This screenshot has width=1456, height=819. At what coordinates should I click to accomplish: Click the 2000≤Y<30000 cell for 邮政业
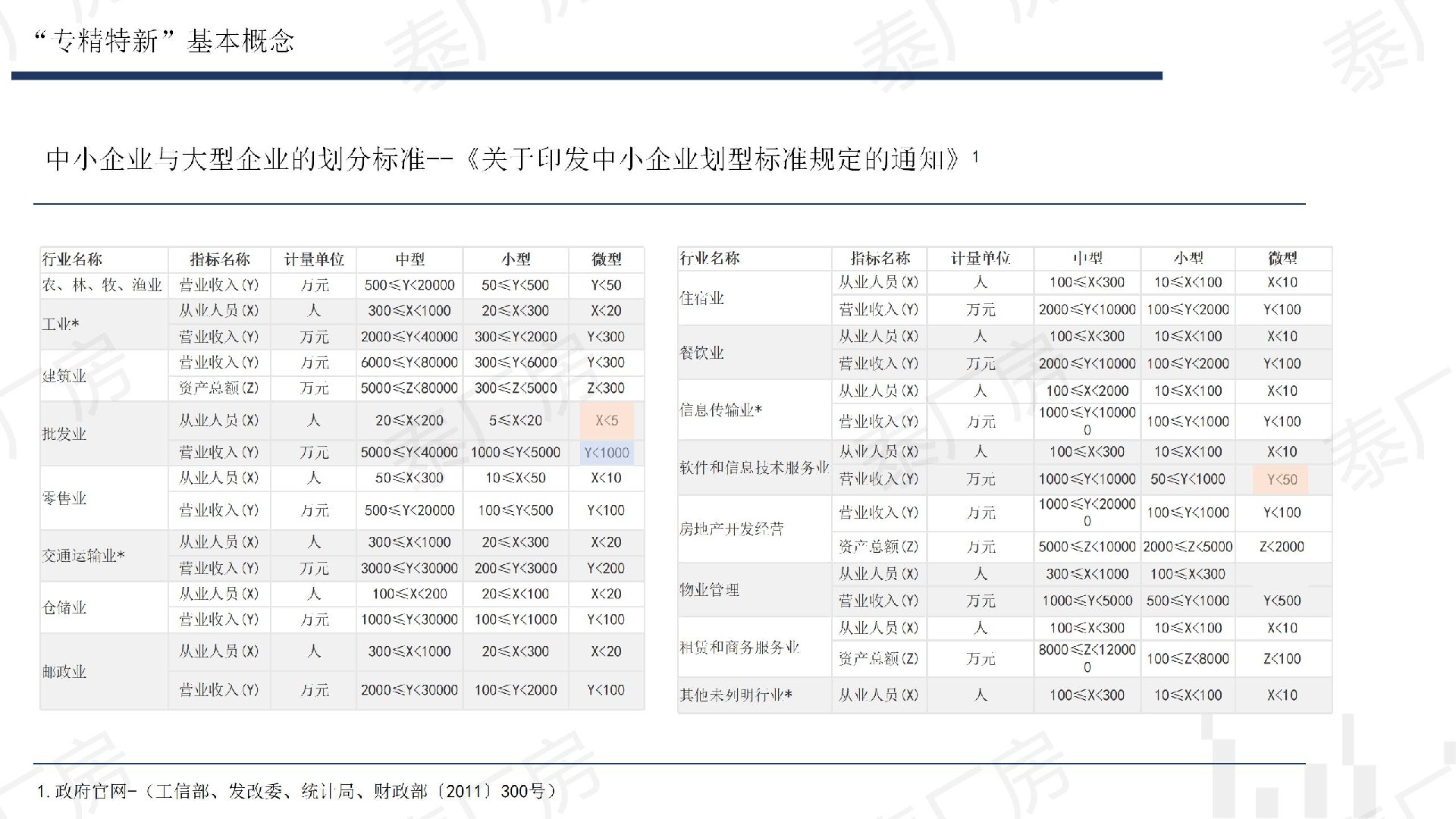tap(409, 690)
